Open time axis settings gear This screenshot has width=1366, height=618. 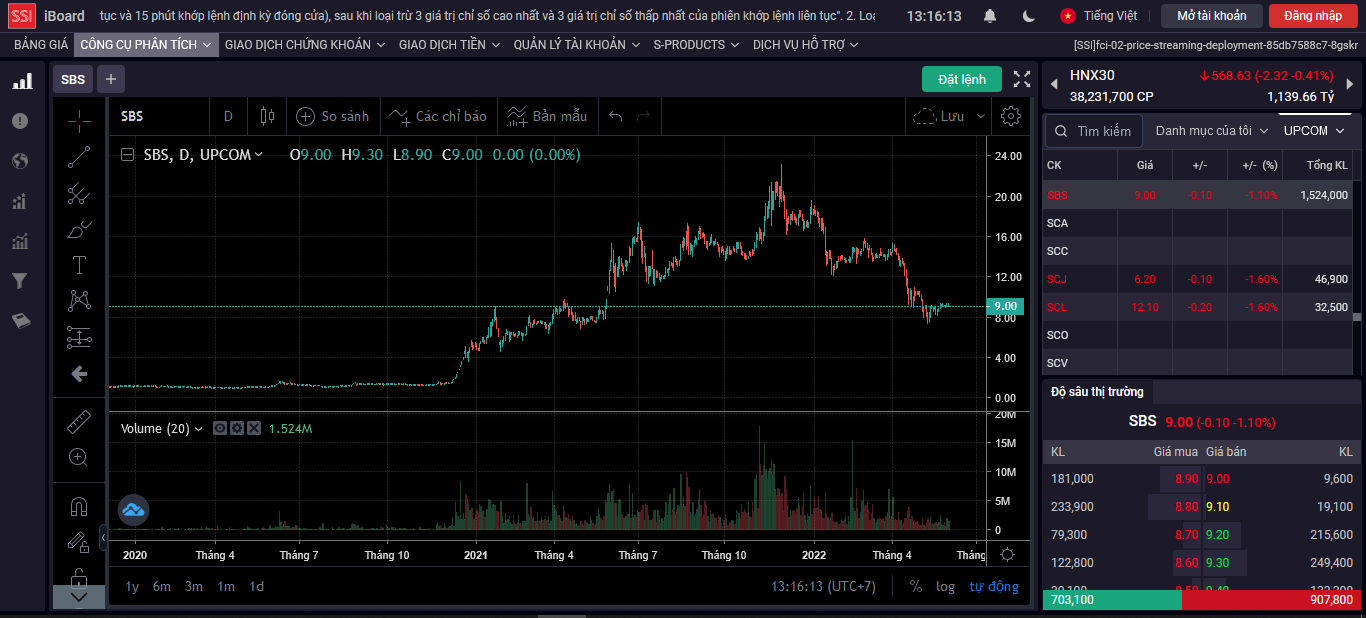(1008, 555)
